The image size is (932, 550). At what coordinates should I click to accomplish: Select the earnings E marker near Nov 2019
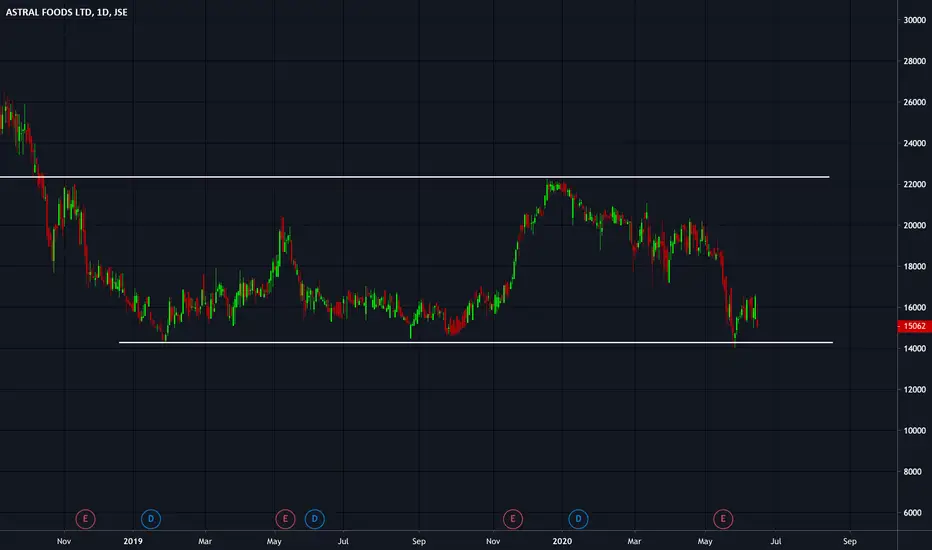(x=513, y=519)
